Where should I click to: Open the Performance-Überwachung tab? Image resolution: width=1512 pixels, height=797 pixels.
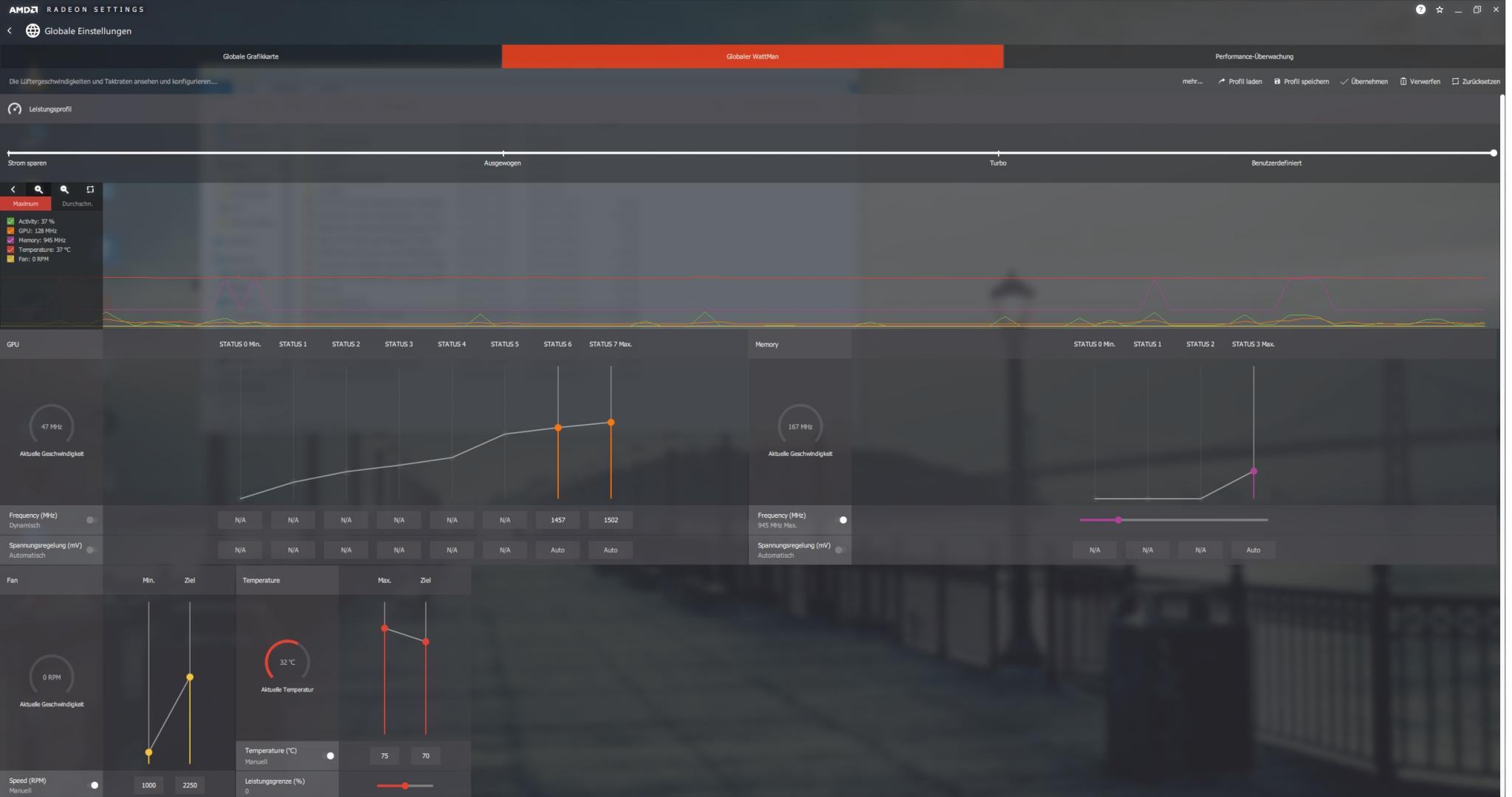coord(1254,56)
